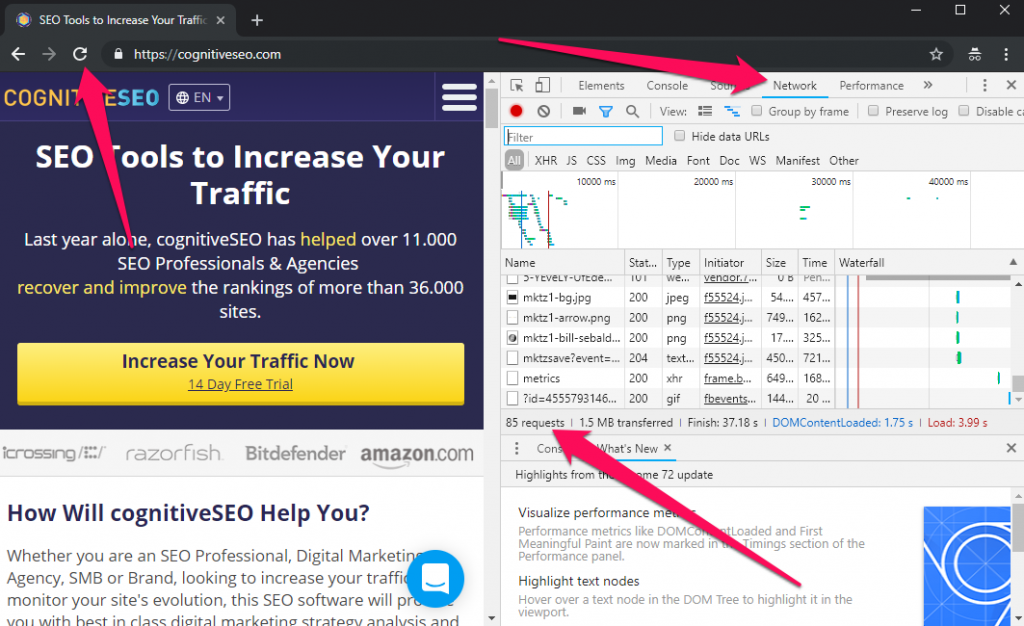Tick the Disable cache checkbox

tap(963, 111)
